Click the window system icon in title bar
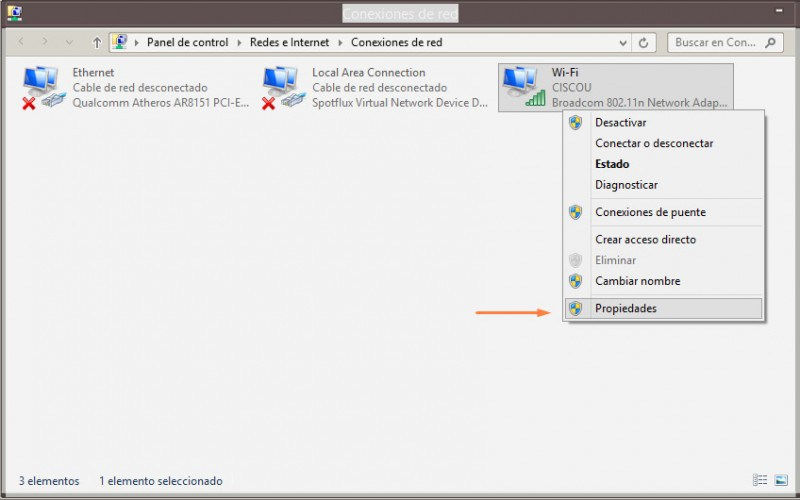This screenshot has width=800, height=500. point(14,13)
